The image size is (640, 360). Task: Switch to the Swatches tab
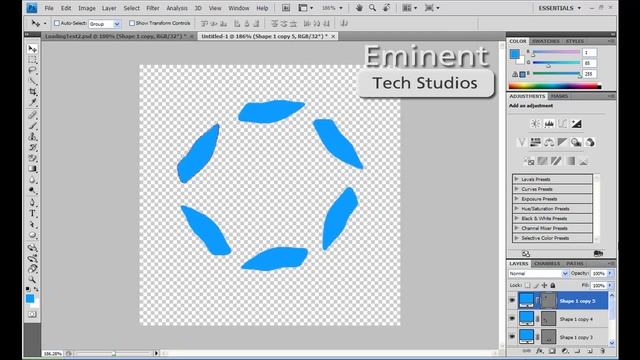(x=546, y=41)
